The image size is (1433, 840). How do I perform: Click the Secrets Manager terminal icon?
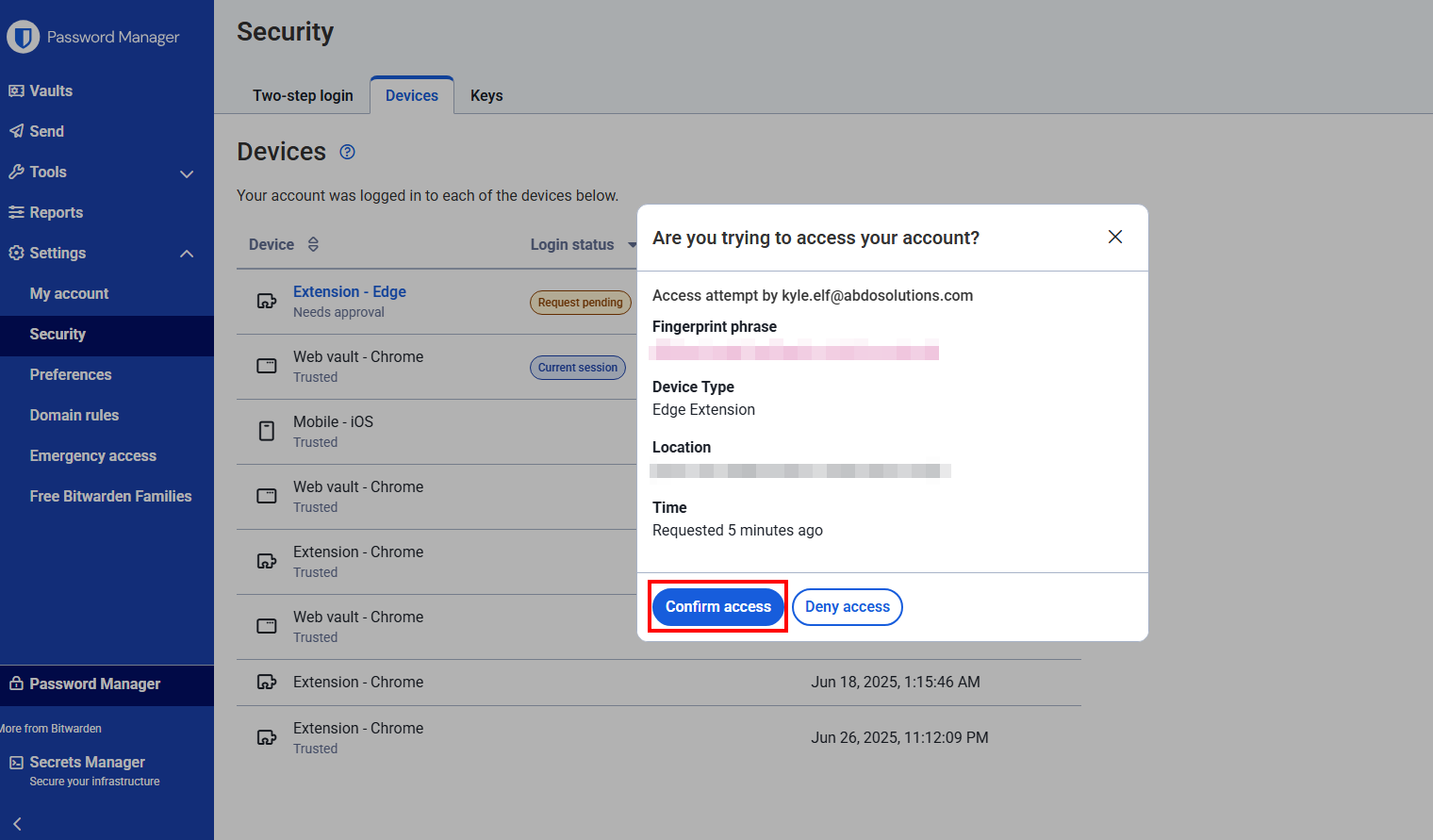[16, 762]
